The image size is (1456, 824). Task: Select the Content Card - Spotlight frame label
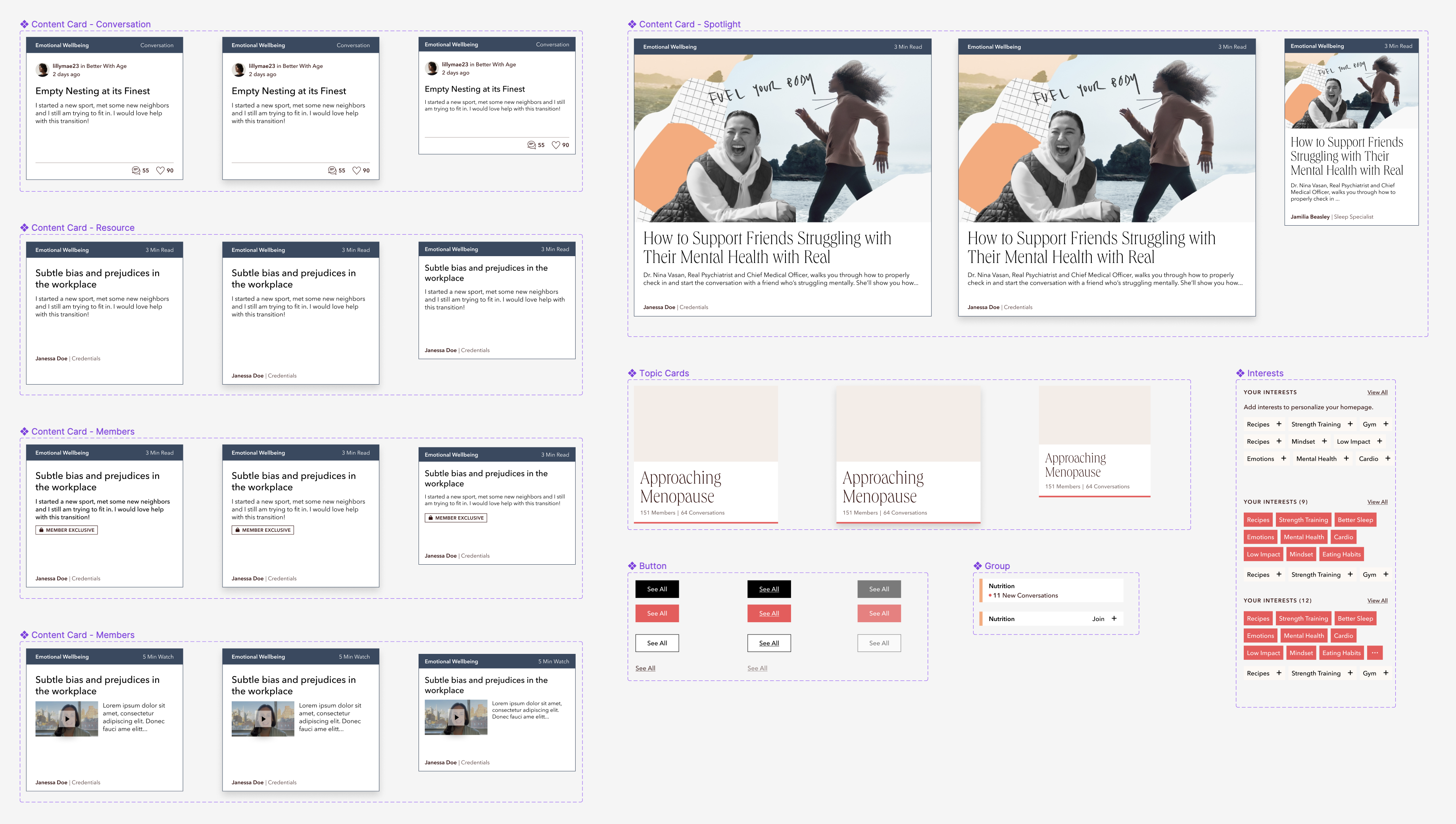click(x=689, y=24)
